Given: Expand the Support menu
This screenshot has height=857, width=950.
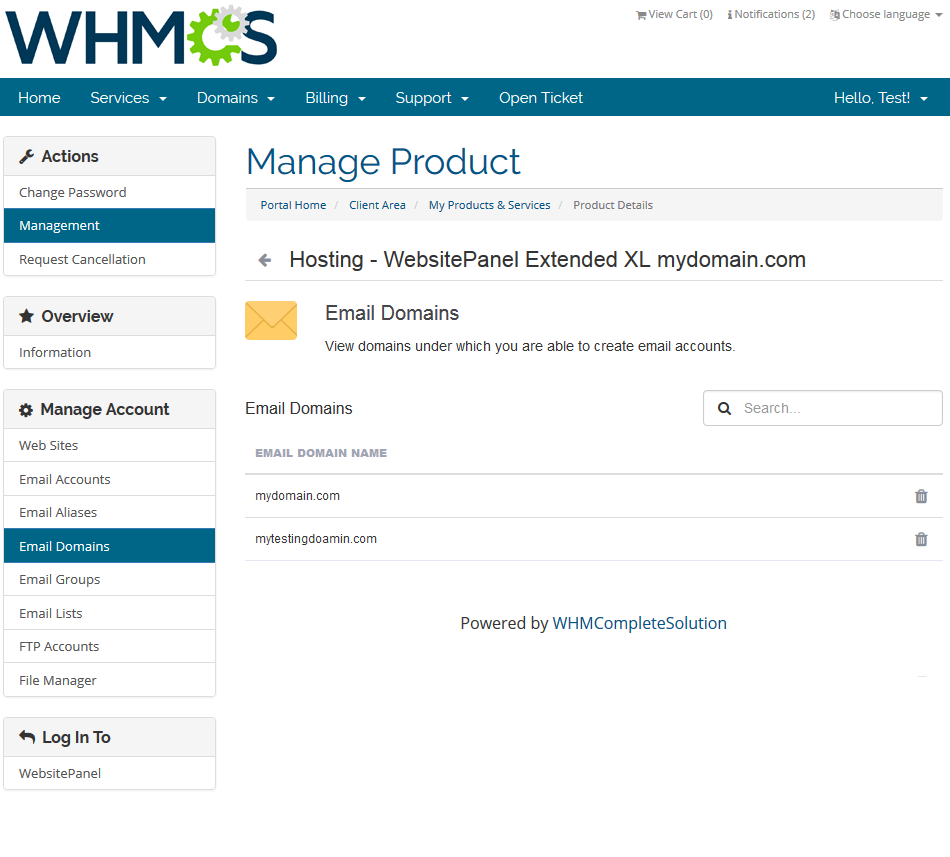Looking at the screenshot, I should click(x=432, y=98).
